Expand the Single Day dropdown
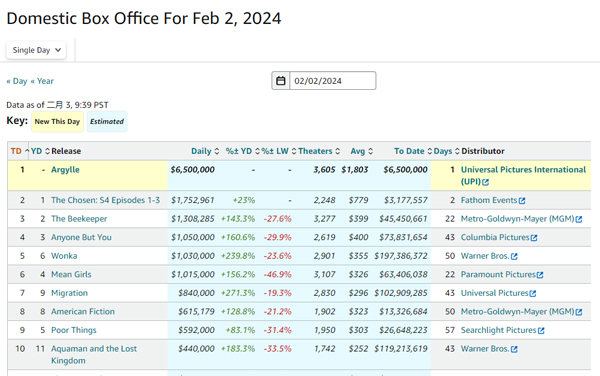Screen dimensions: 600x376 point(36,50)
